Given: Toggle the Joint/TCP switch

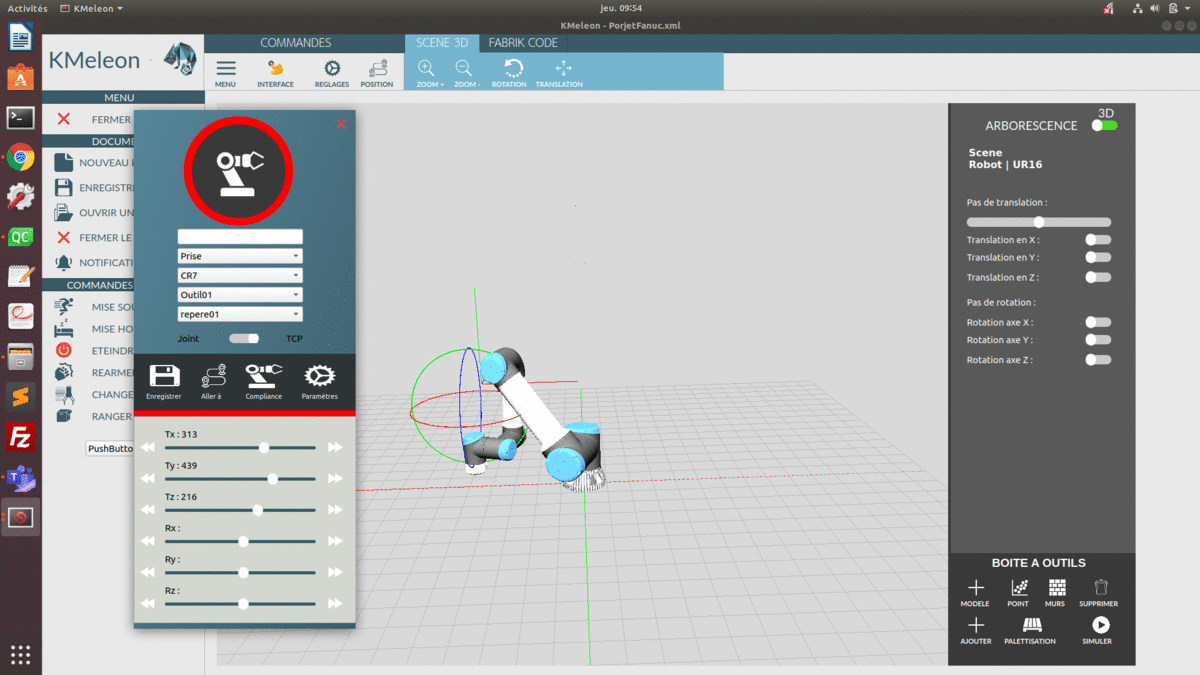Looking at the screenshot, I should [x=244, y=339].
